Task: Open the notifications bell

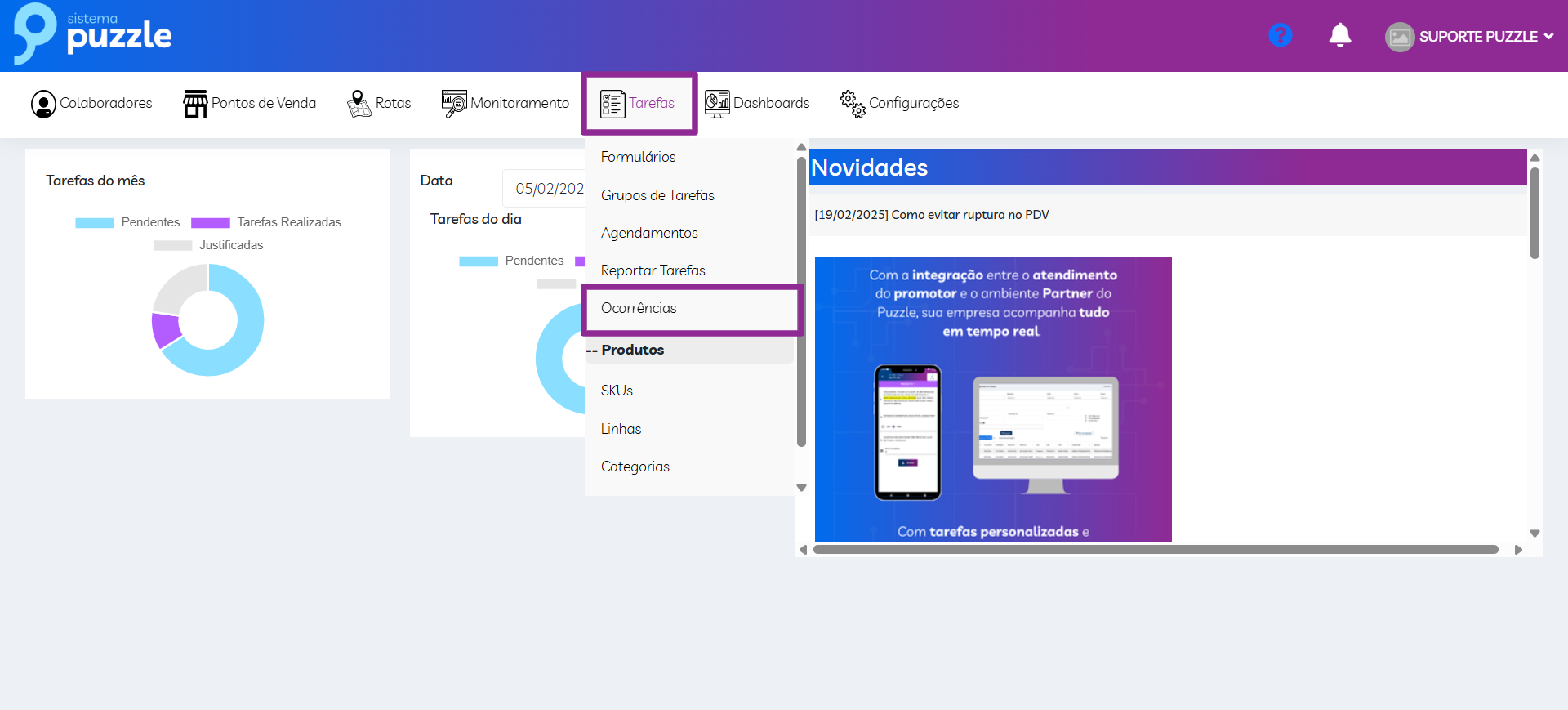Action: [x=1339, y=36]
